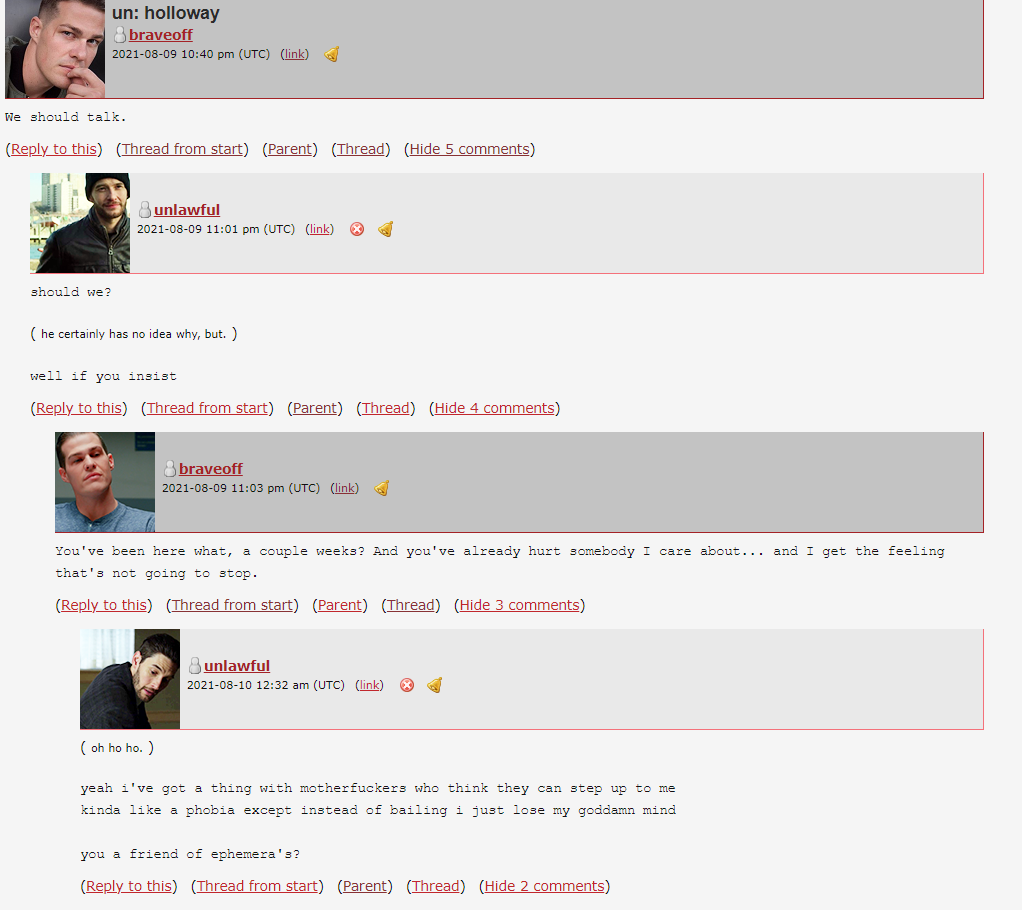
Task: Click the track bell icon on braveoff's 11:03 pm comment
Action: coord(381,488)
